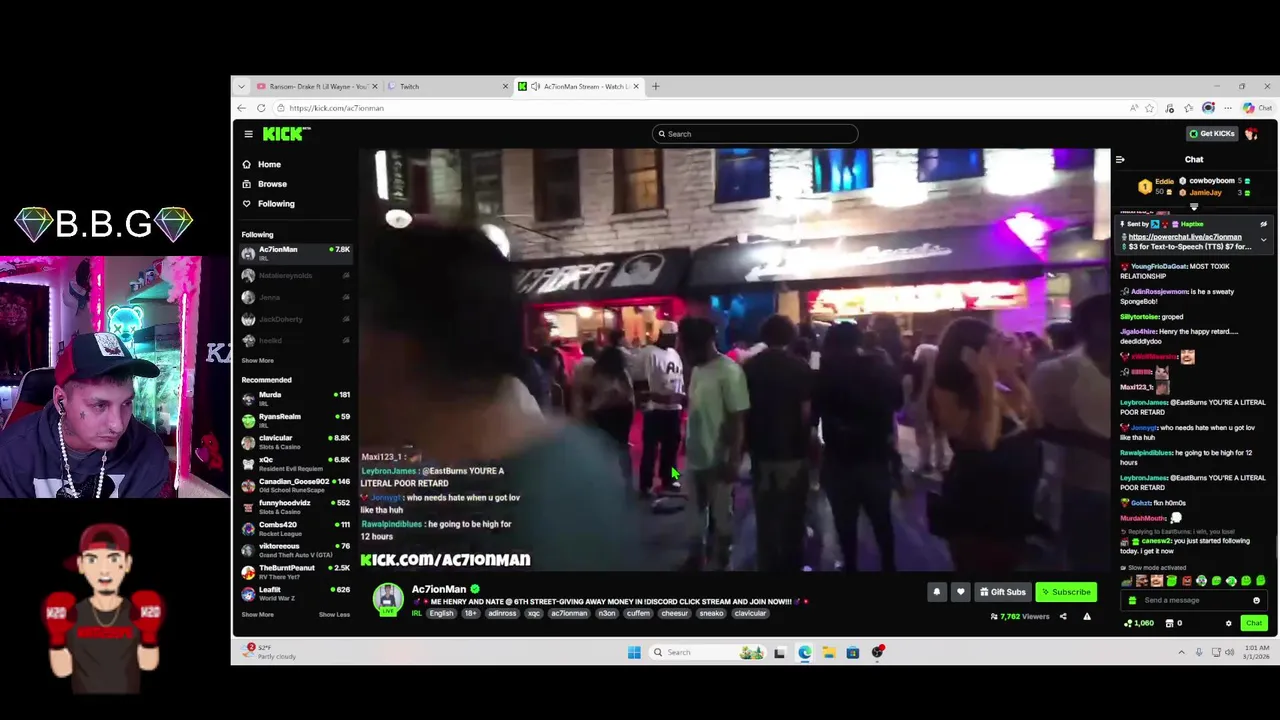
Task: Open a new browser tab
Action: click(656, 86)
